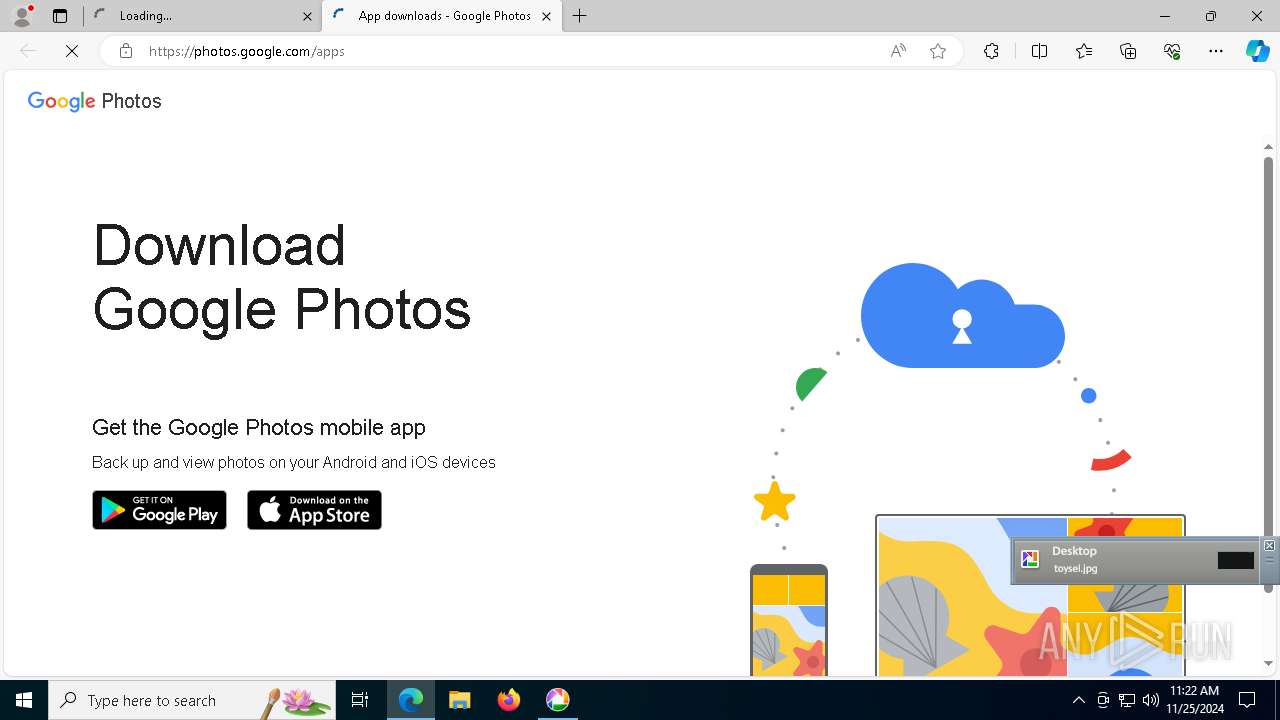Show hidden system tray icons
The height and width of the screenshot is (720, 1280).
(1078, 700)
